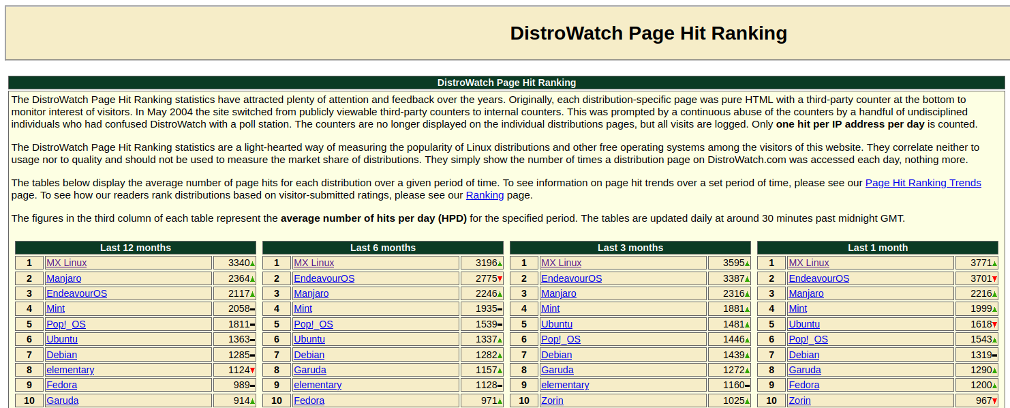Click the 1025 hits value for Zorin
Screen dimensions: 1010x408
734,400
